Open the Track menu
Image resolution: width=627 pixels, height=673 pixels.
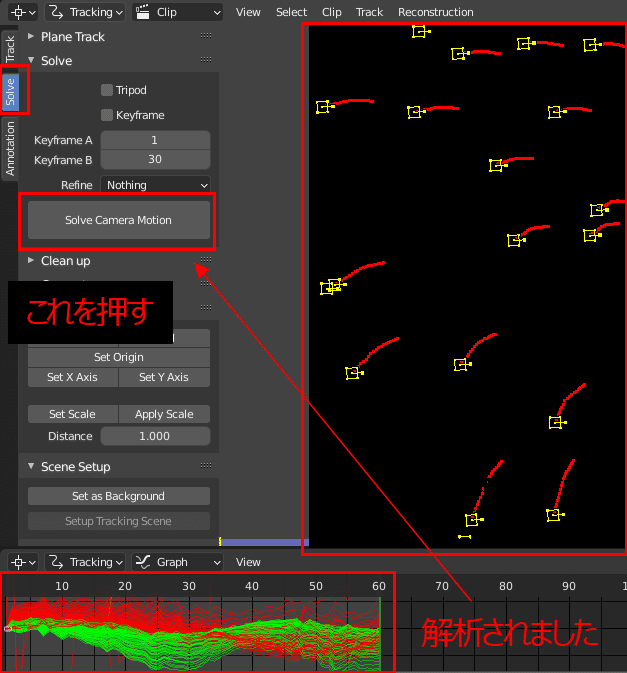[x=369, y=12]
